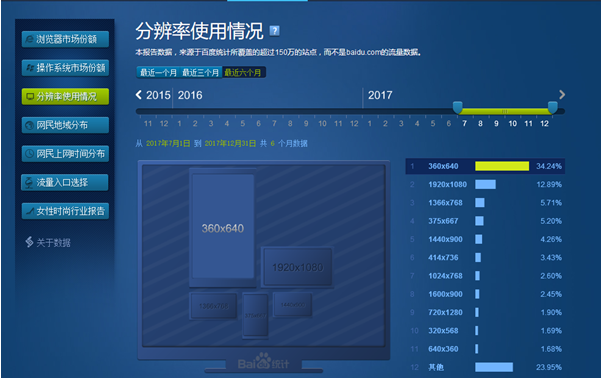The height and width of the screenshot is (378, 601).
Task: Open the 关于数据 link
Action: (48, 242)
